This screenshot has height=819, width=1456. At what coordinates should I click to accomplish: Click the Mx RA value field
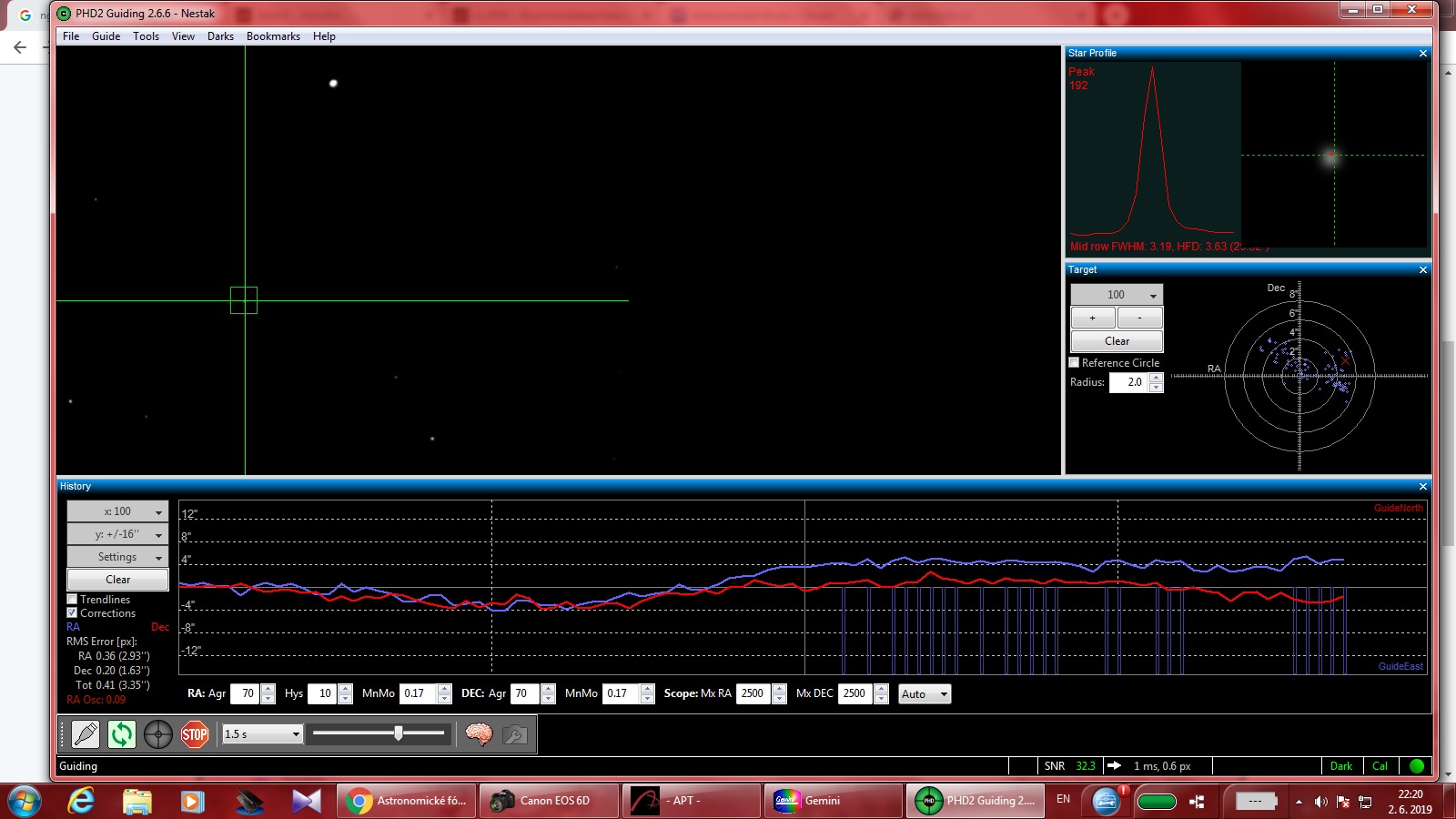coord(754,693)
